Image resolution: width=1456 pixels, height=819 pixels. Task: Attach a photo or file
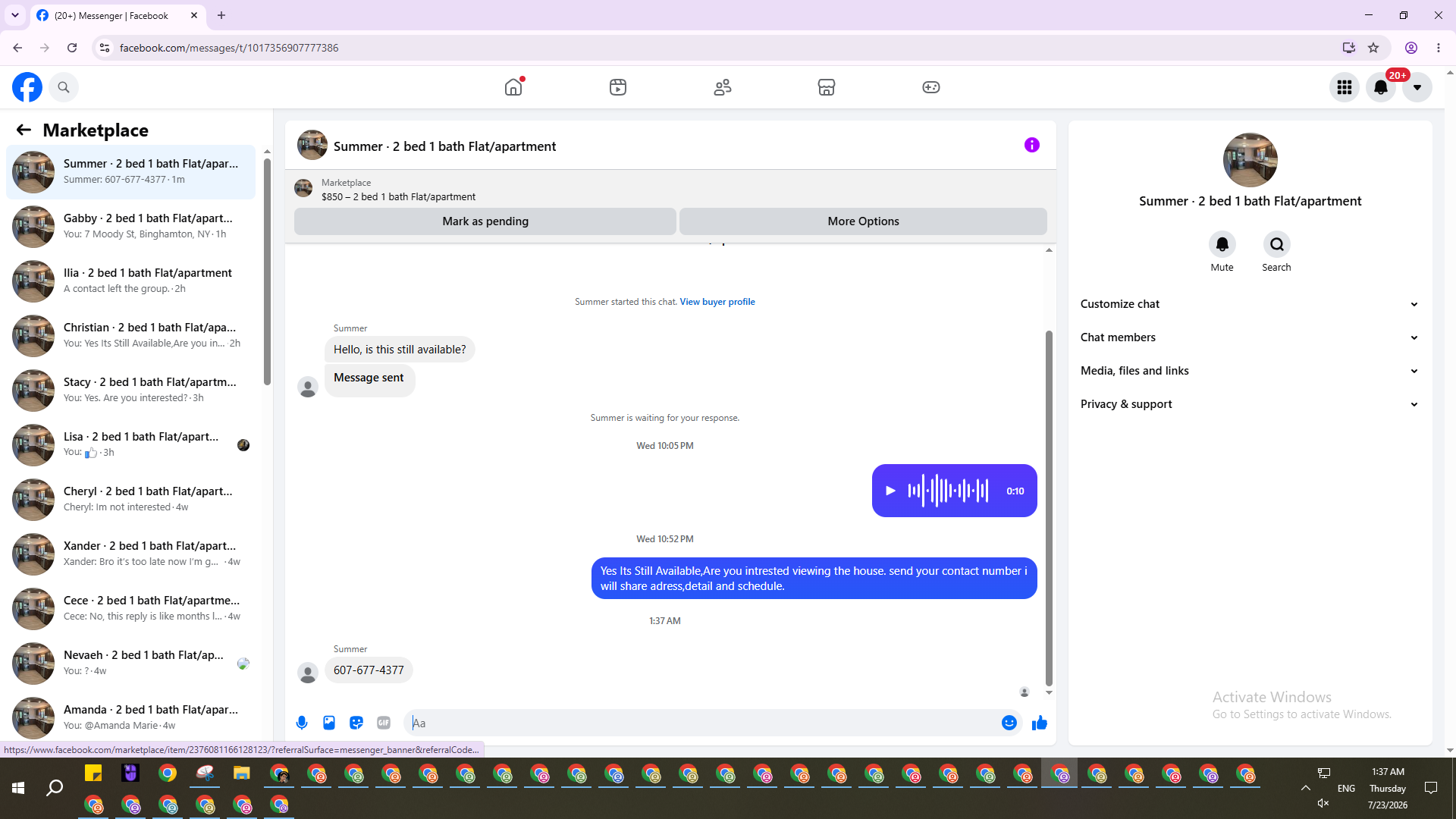coord(329,723)
